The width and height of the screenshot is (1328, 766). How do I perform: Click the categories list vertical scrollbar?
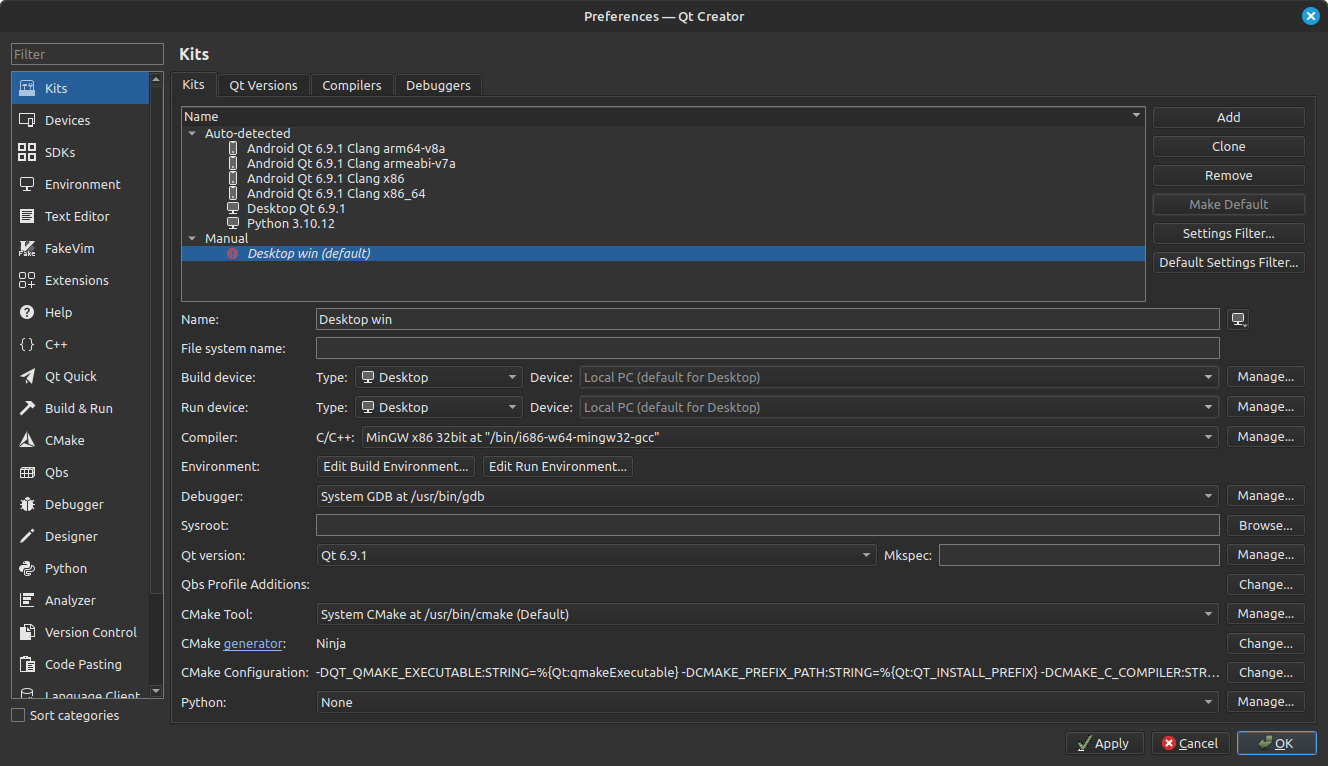[156, 385]
